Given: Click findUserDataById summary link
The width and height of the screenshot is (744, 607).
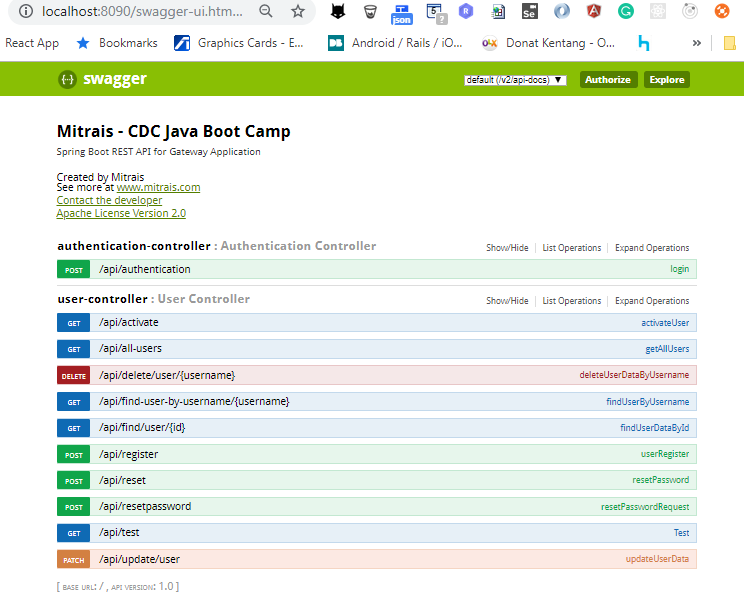Looking at the screenshot, I should click(x=655, y=428).
